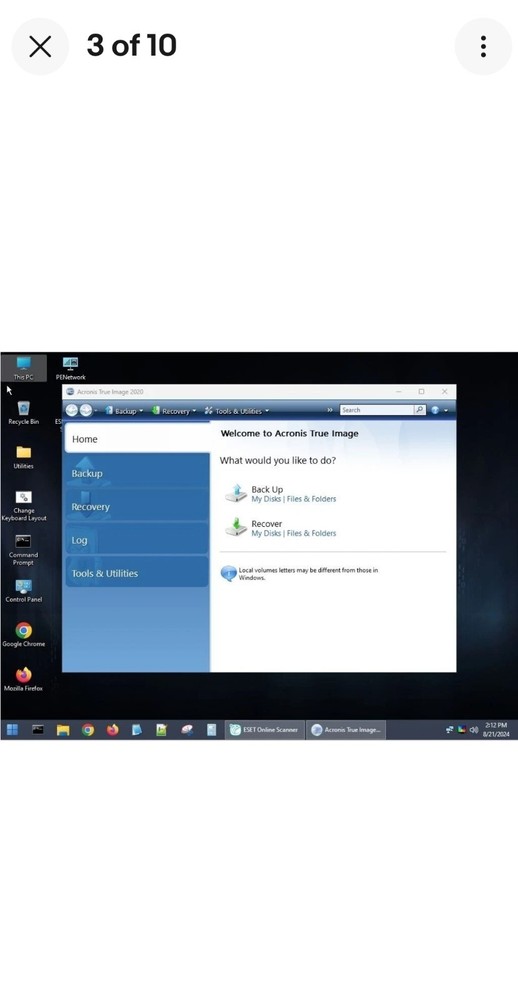Click the Recover heading text
Screen dimensions: 518x1000
click(x=267, y=524)
